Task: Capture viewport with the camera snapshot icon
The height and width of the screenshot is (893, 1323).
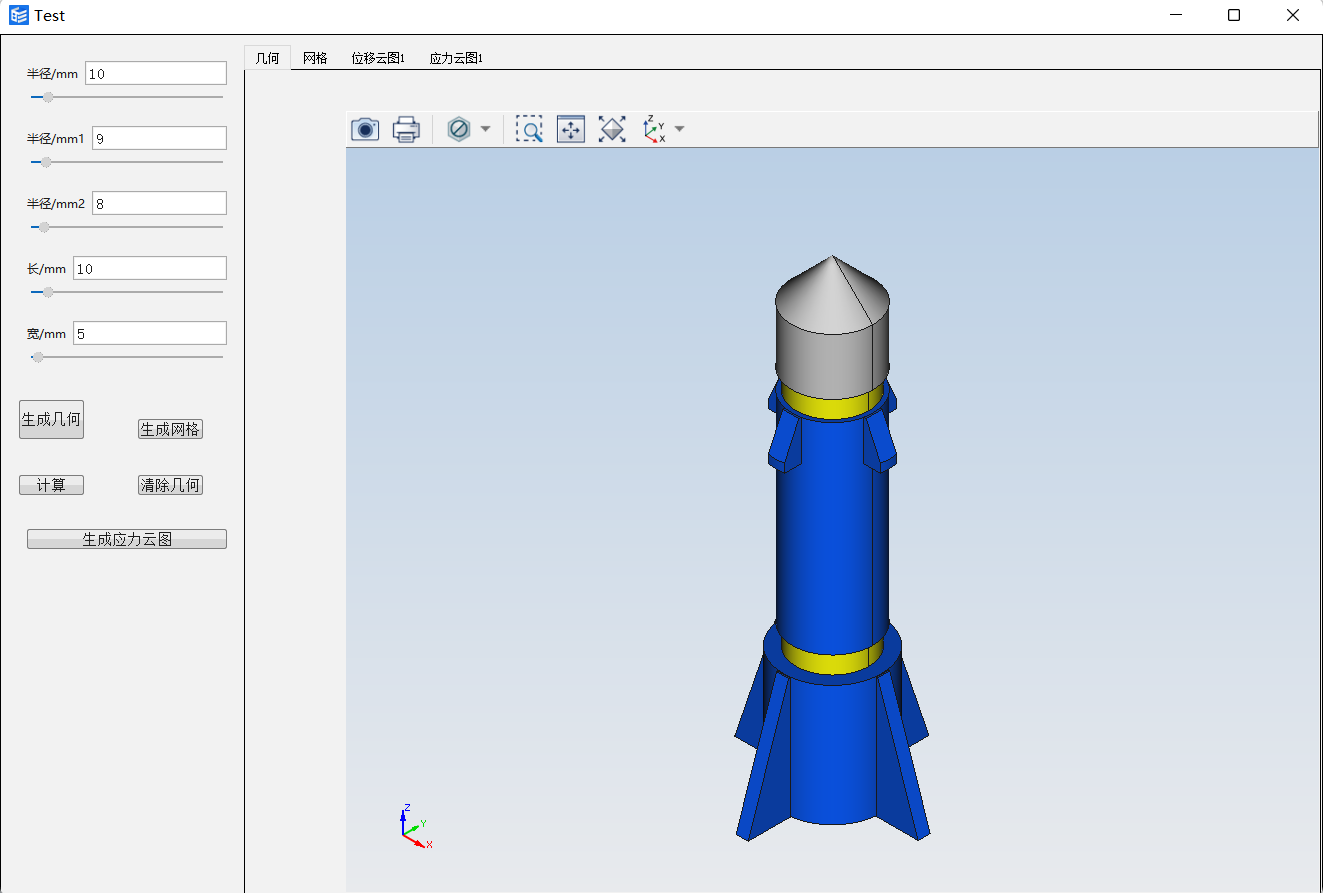Action: click(365, 129)
